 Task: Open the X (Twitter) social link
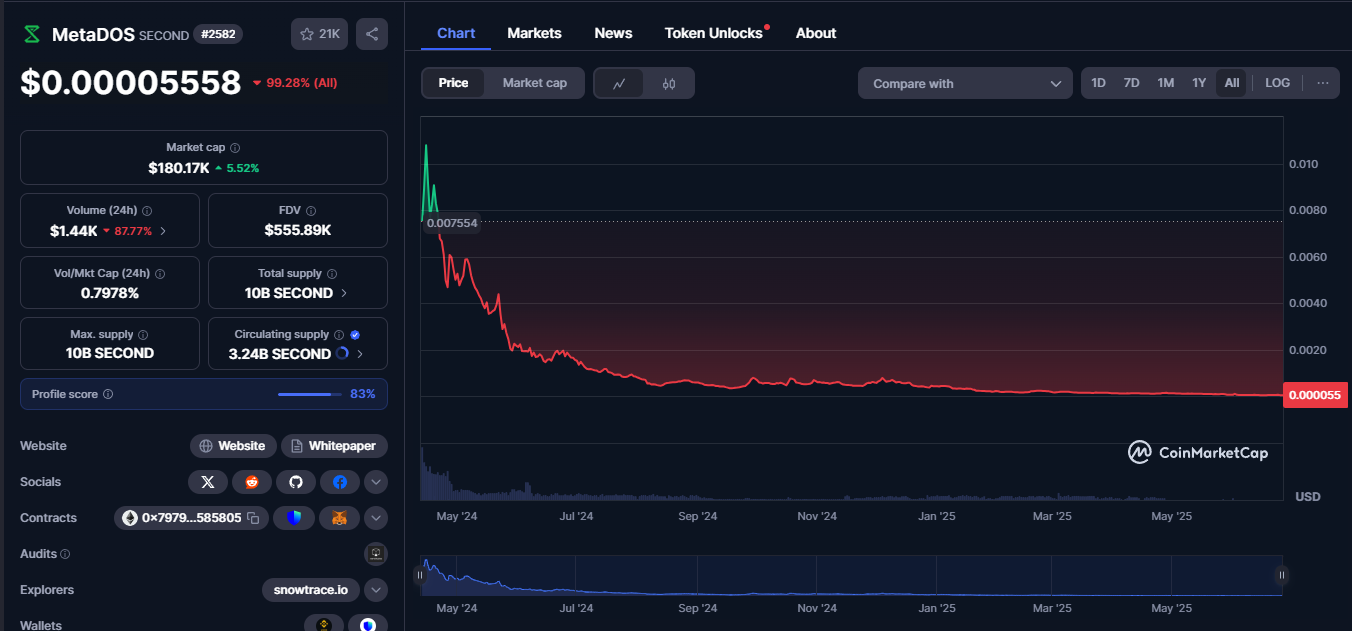207,482
